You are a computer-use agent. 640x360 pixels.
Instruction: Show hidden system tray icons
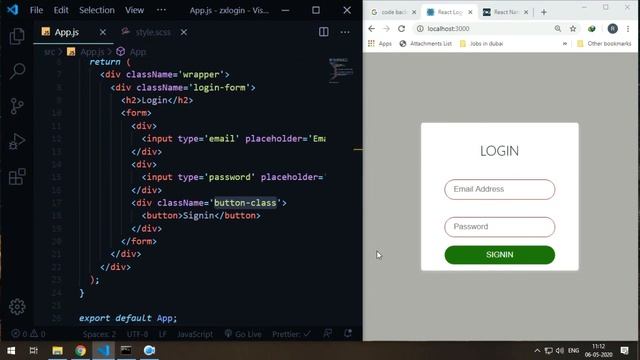point(537,351)
